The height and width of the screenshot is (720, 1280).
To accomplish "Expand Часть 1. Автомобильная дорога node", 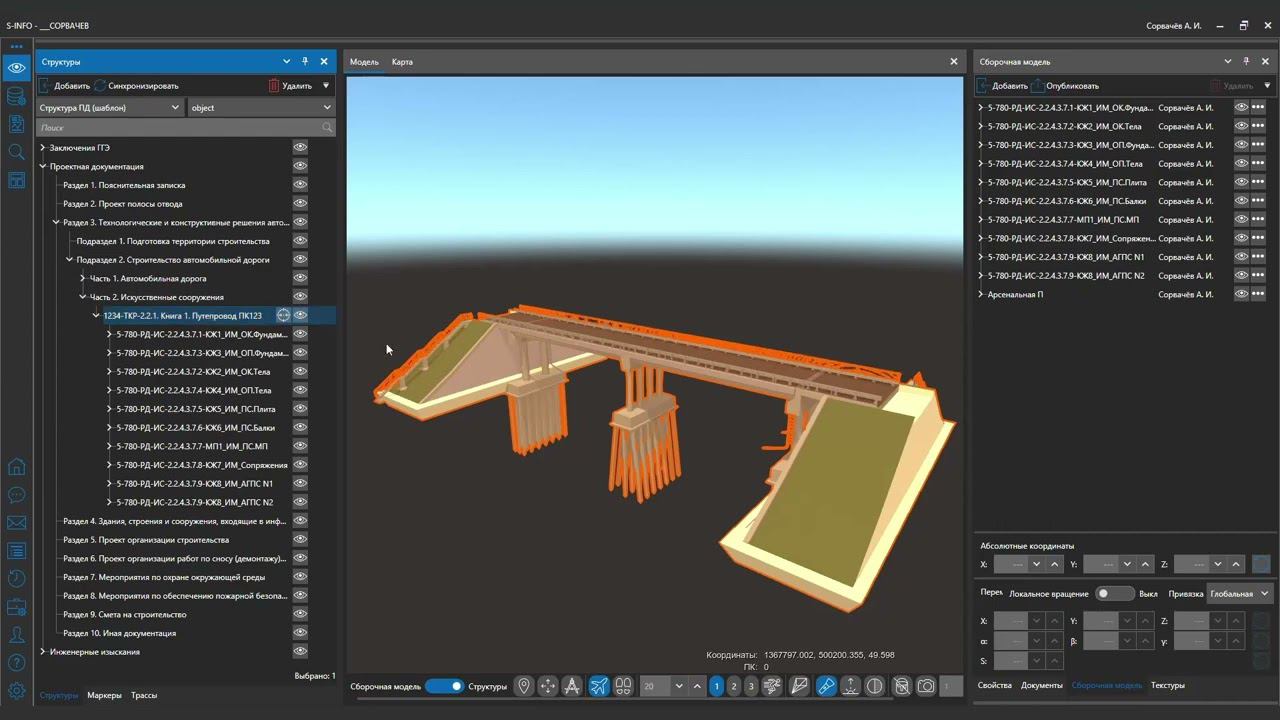I will point(83,278).
